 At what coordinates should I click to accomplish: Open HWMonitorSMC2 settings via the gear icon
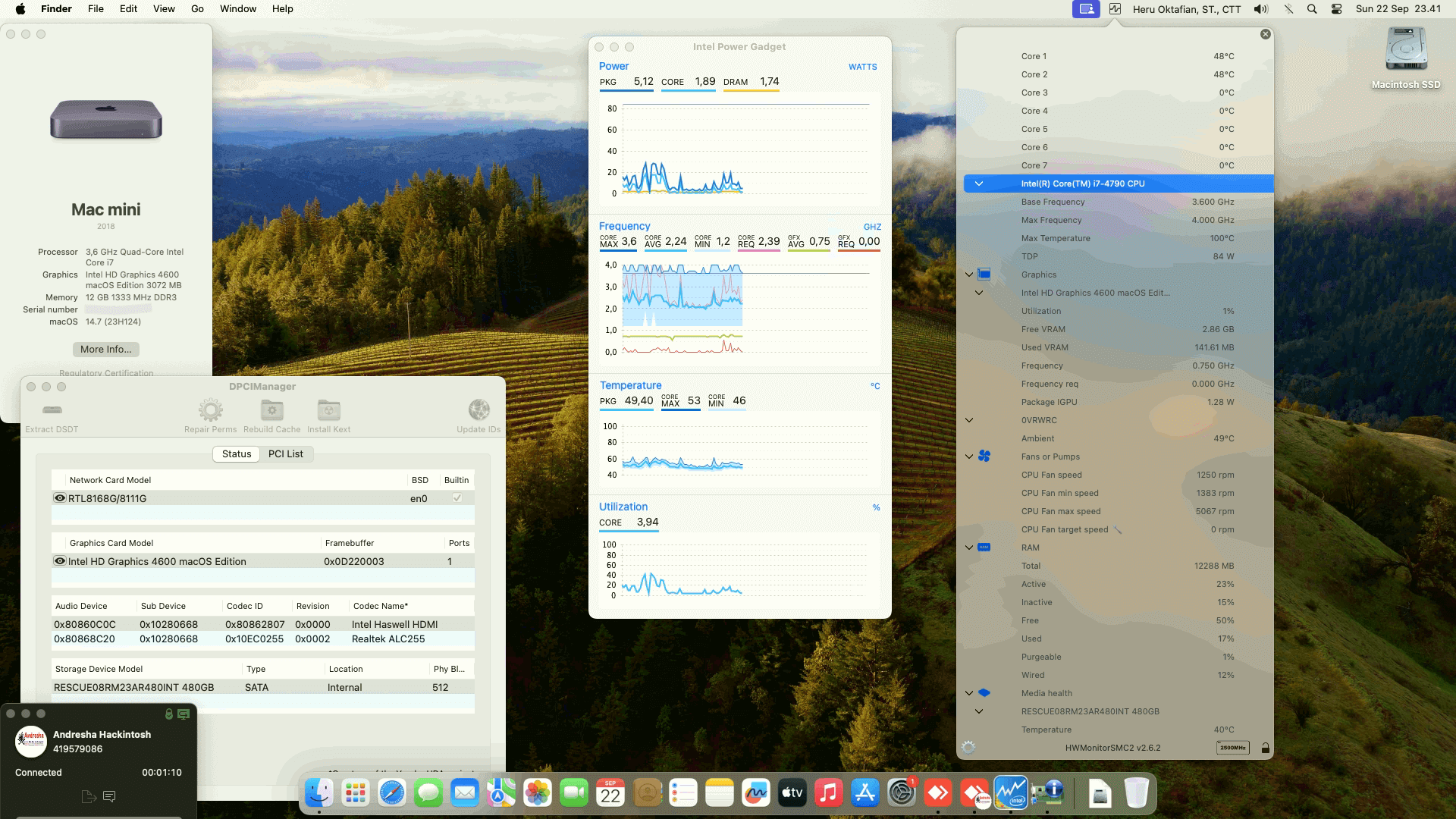point(968,747)
